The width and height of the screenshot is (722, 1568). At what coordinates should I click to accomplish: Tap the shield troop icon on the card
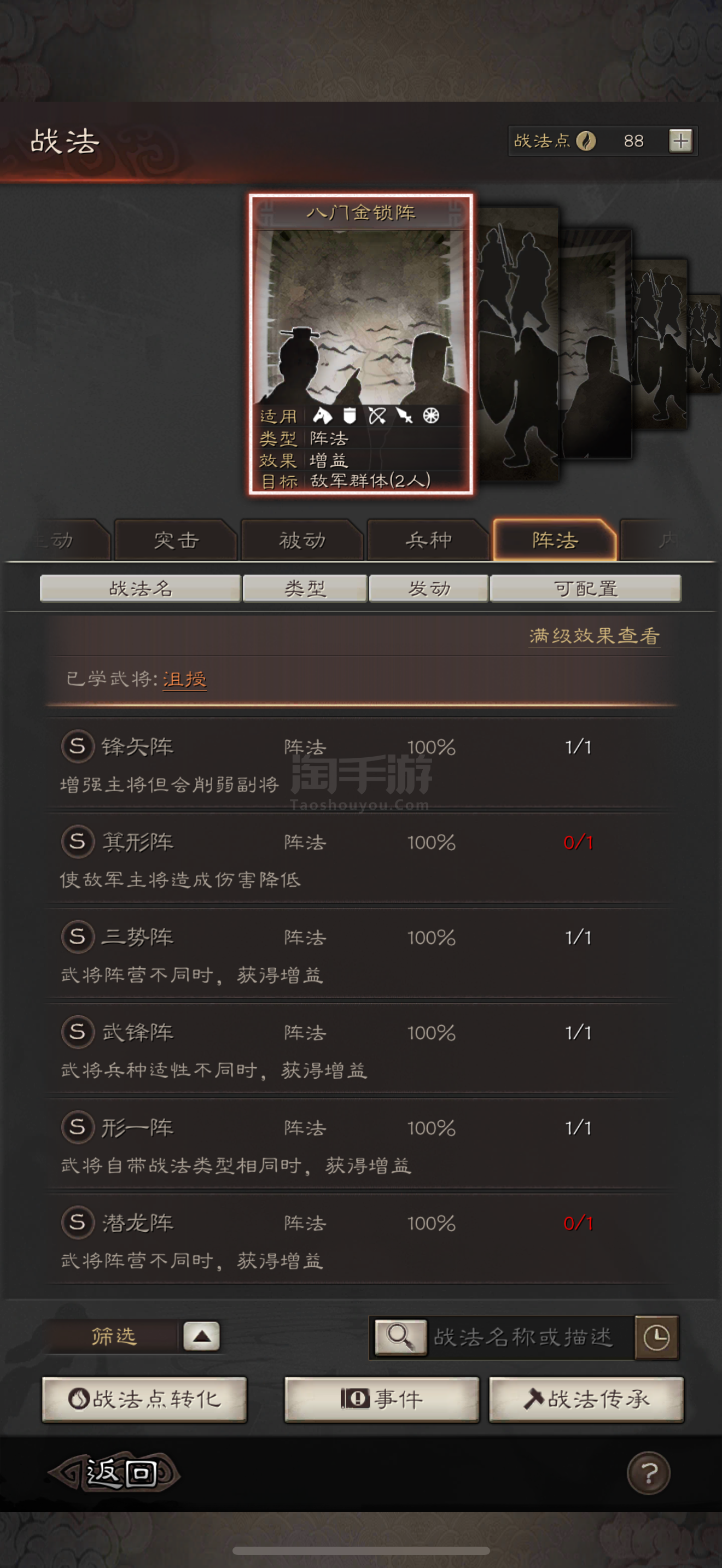pos(350,416)
